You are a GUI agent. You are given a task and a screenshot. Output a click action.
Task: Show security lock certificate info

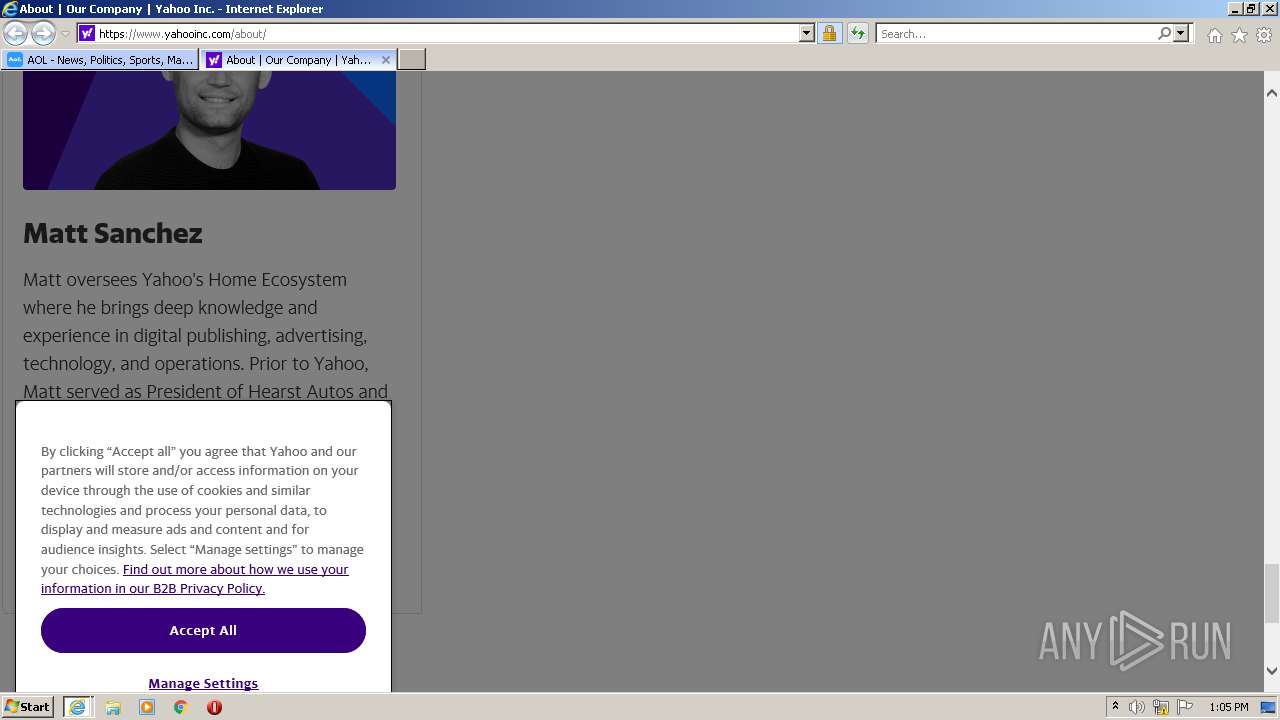[x=829, y=33]
